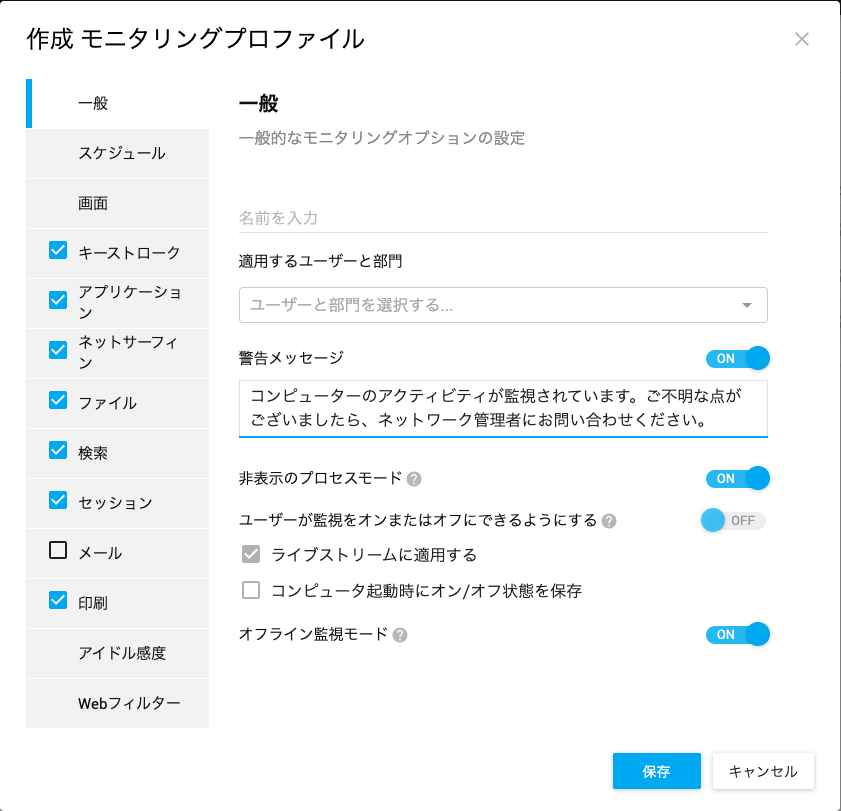The width and height of the screenshot is (841, 811).
Task: Click help icon beside オフライン監視モード
Action: [400, 635]
